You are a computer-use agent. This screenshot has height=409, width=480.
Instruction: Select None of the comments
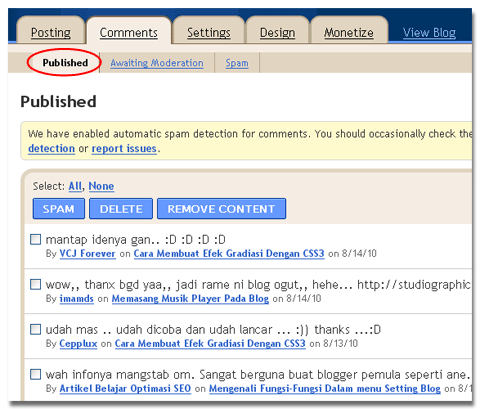click(101, 186)
